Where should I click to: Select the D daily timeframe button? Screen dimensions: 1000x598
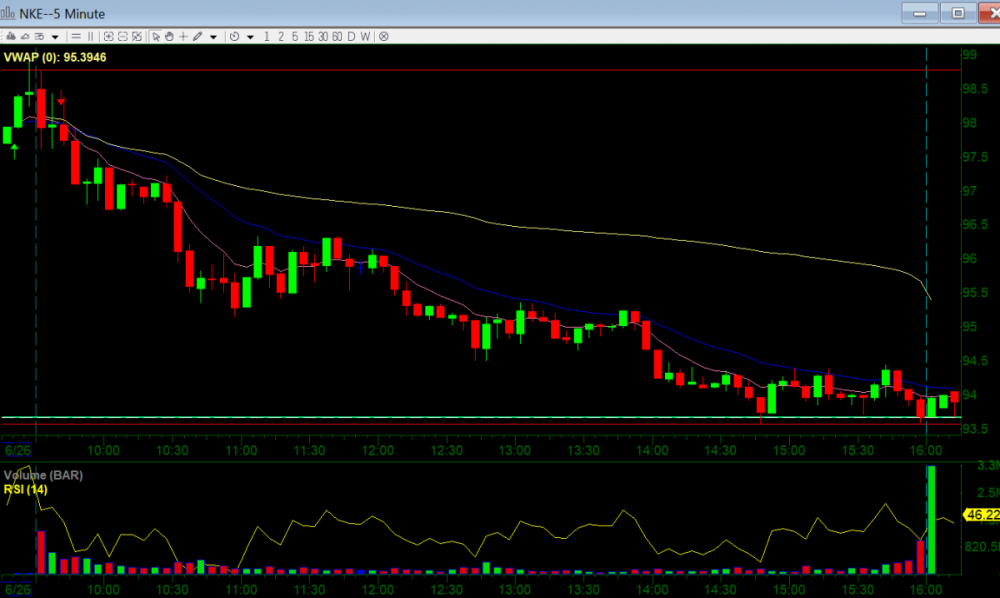[x=351, y=36]
